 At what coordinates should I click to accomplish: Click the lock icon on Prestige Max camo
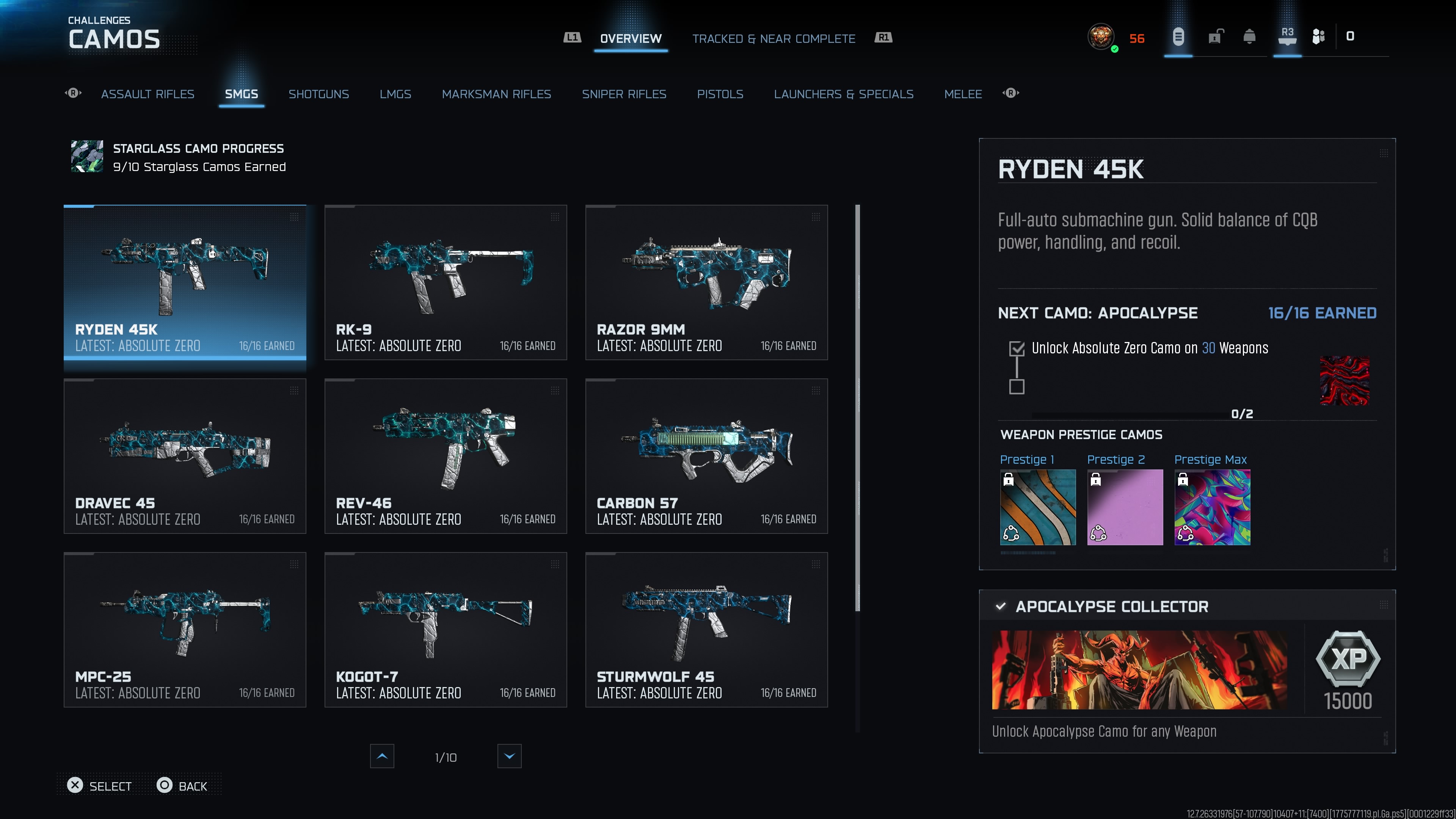click(1183, 480)
